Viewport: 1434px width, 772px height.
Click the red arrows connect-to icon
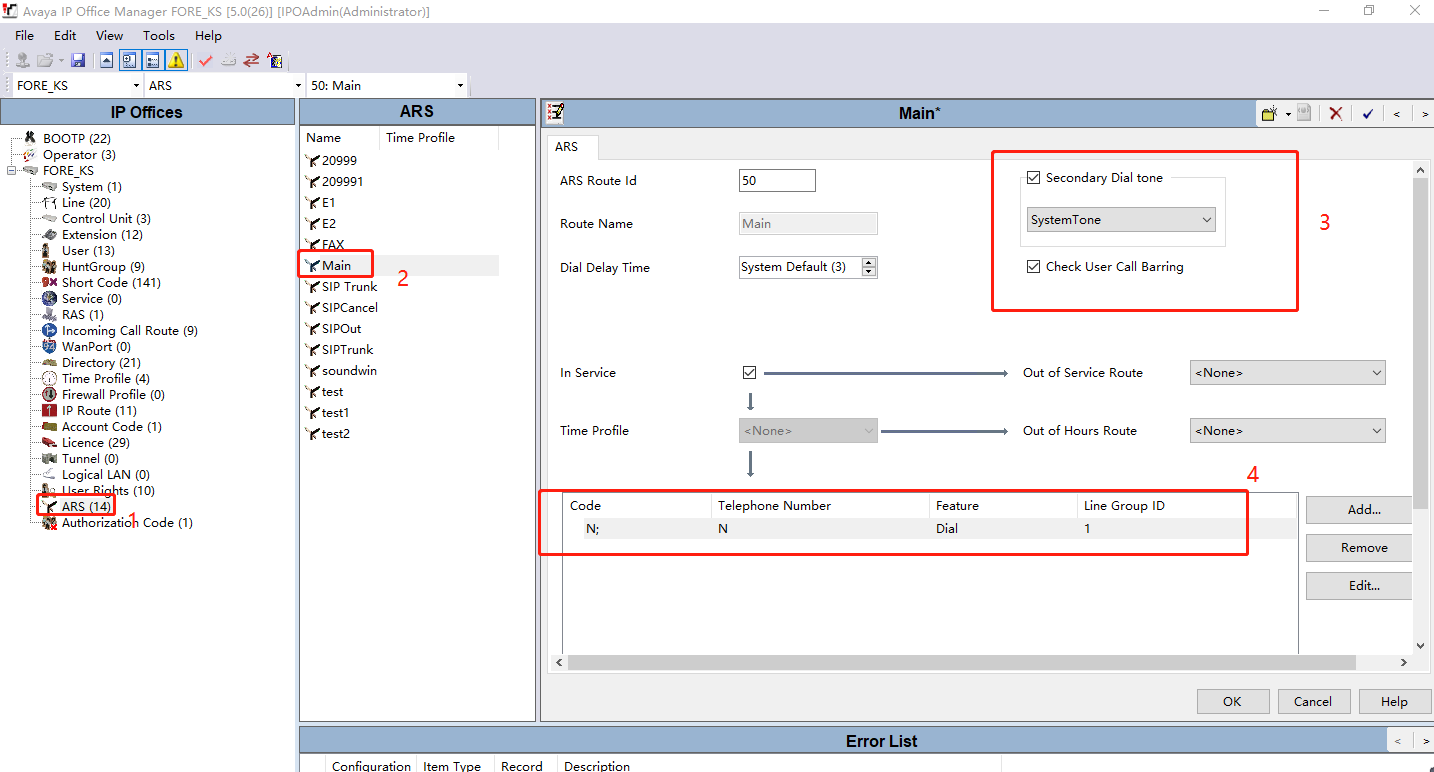click(x=251, y=60)
